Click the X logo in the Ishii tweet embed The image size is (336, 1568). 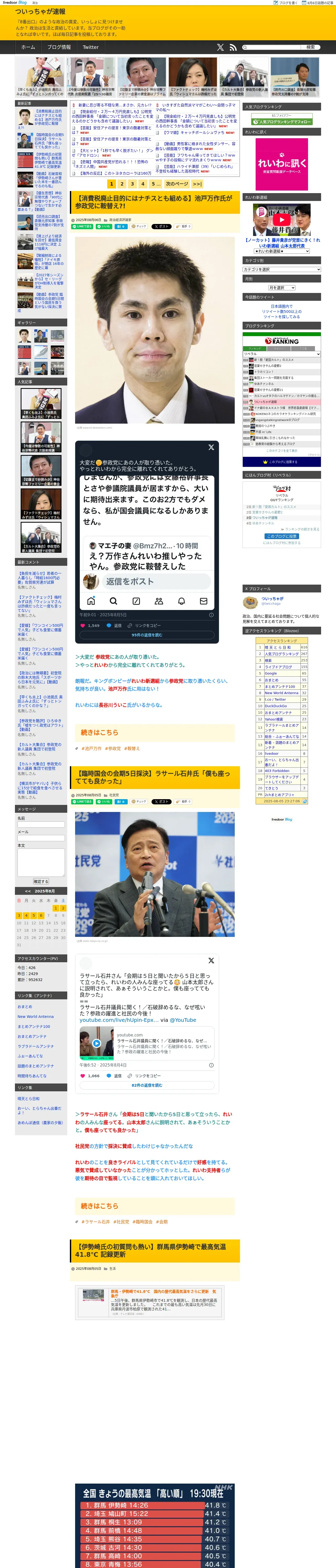[211, 960]
